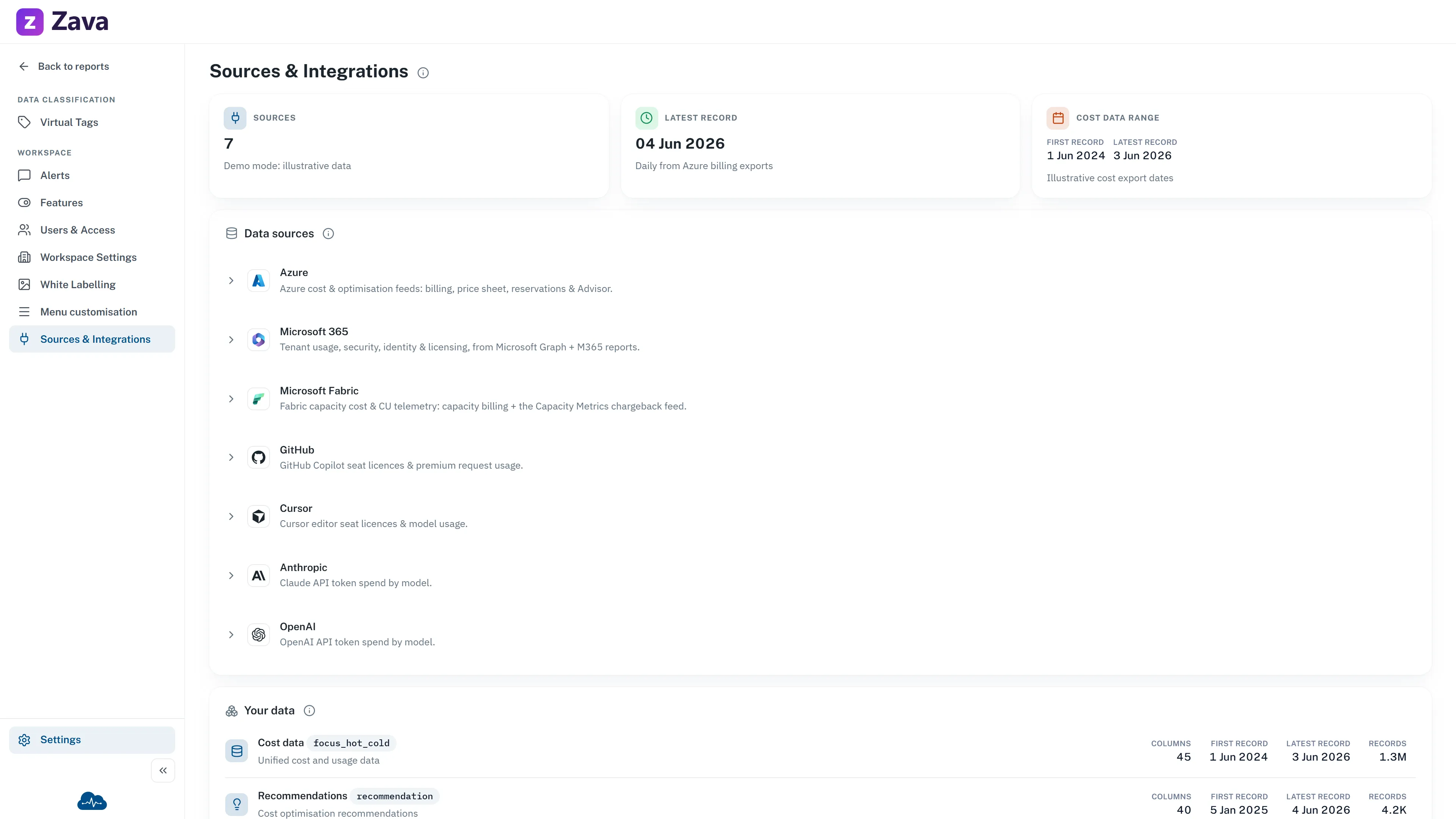This screenshot has width=1456, height=819.
Task: Click the Recommendations lightbulb icon
Action: pos(237,804)
